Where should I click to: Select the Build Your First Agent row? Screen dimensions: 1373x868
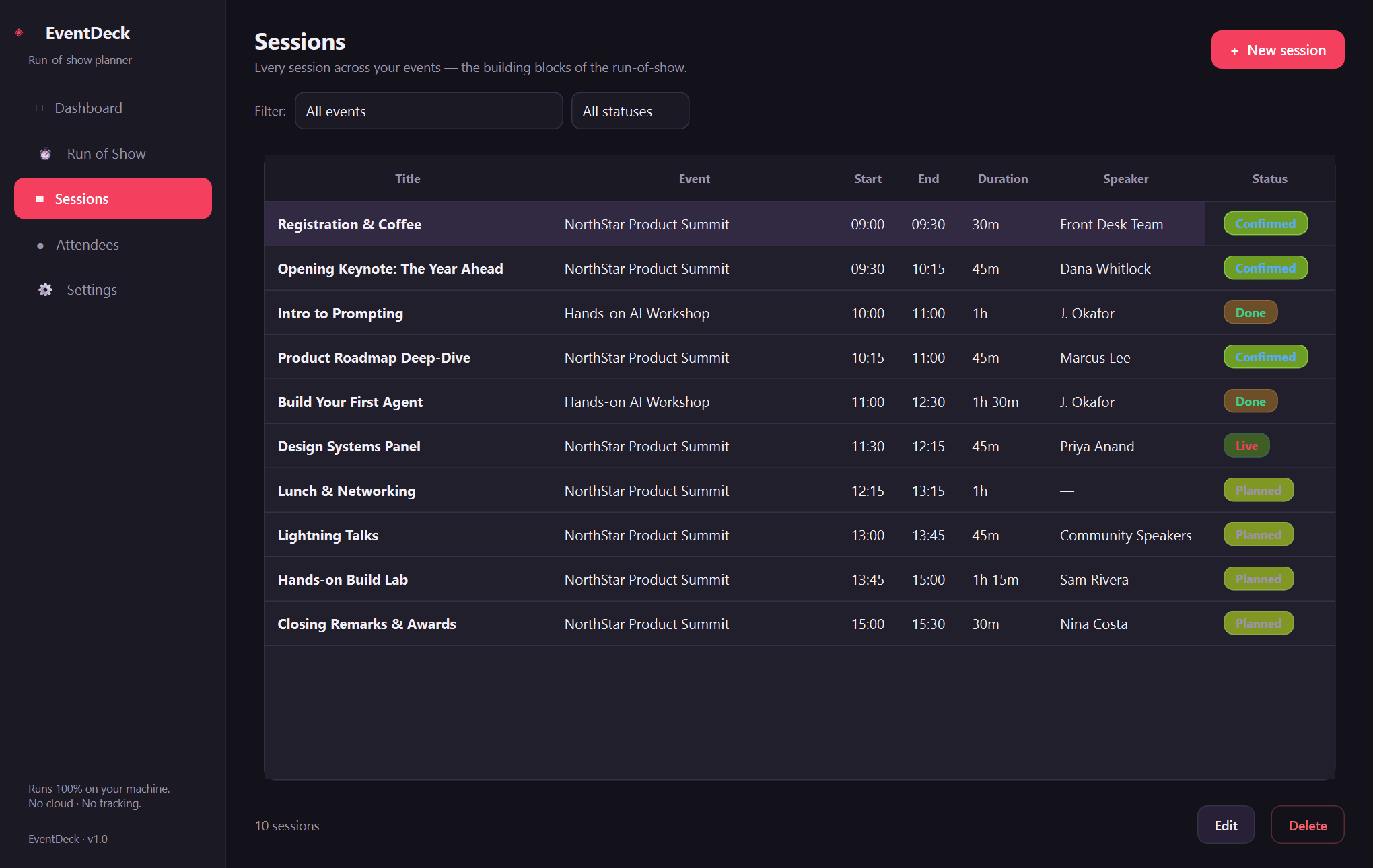(799, 402)
